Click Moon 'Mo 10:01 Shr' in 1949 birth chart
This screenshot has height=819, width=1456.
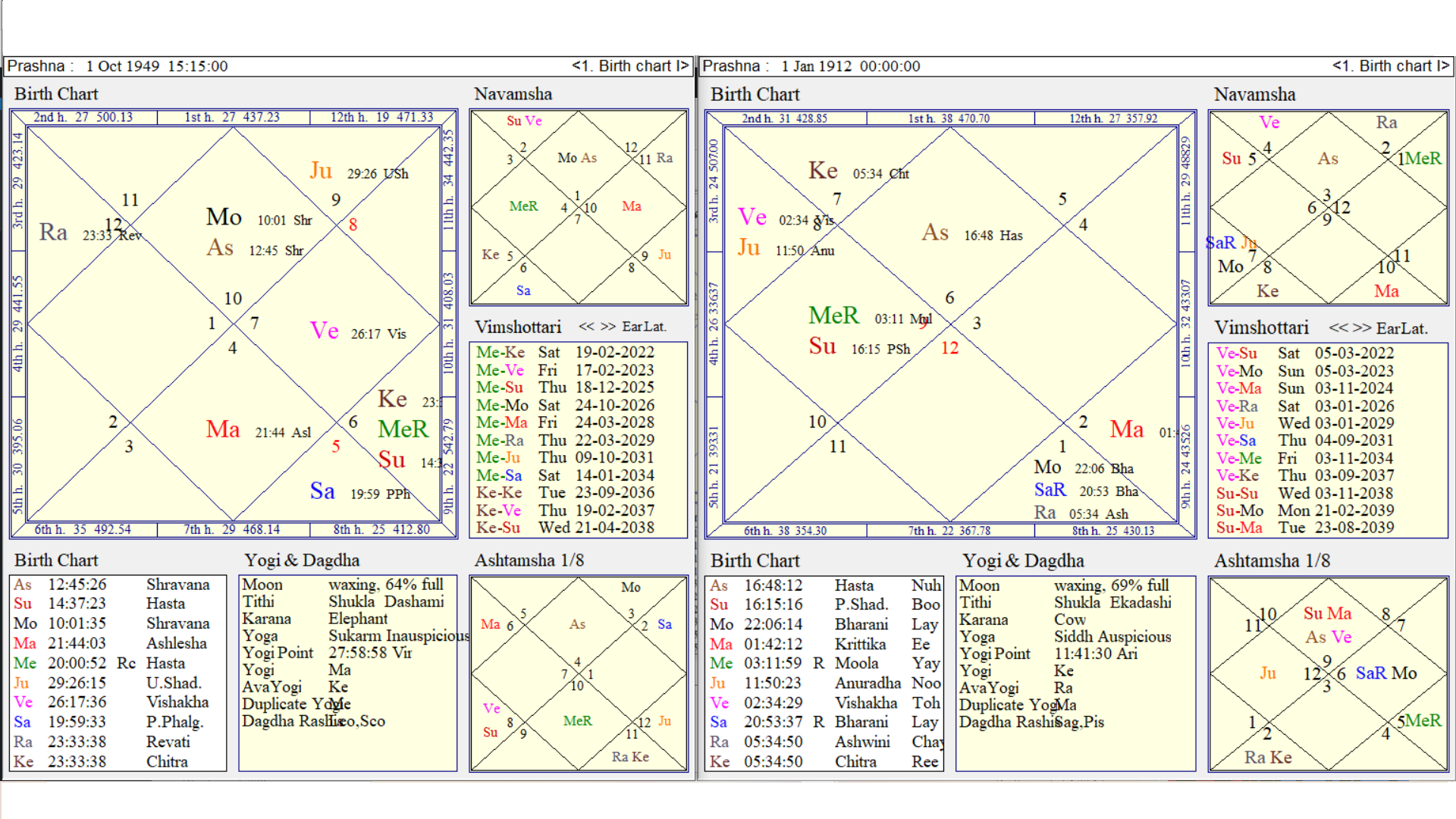[259, 218]
